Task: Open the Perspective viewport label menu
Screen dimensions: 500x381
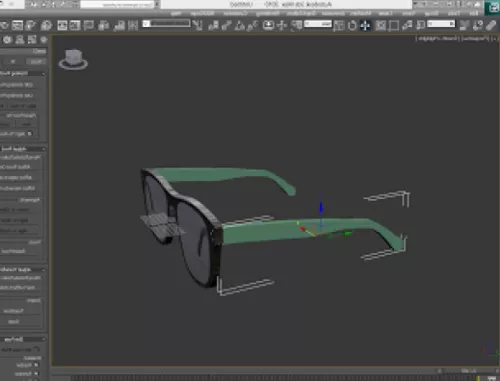Action: tap(475, 39)
